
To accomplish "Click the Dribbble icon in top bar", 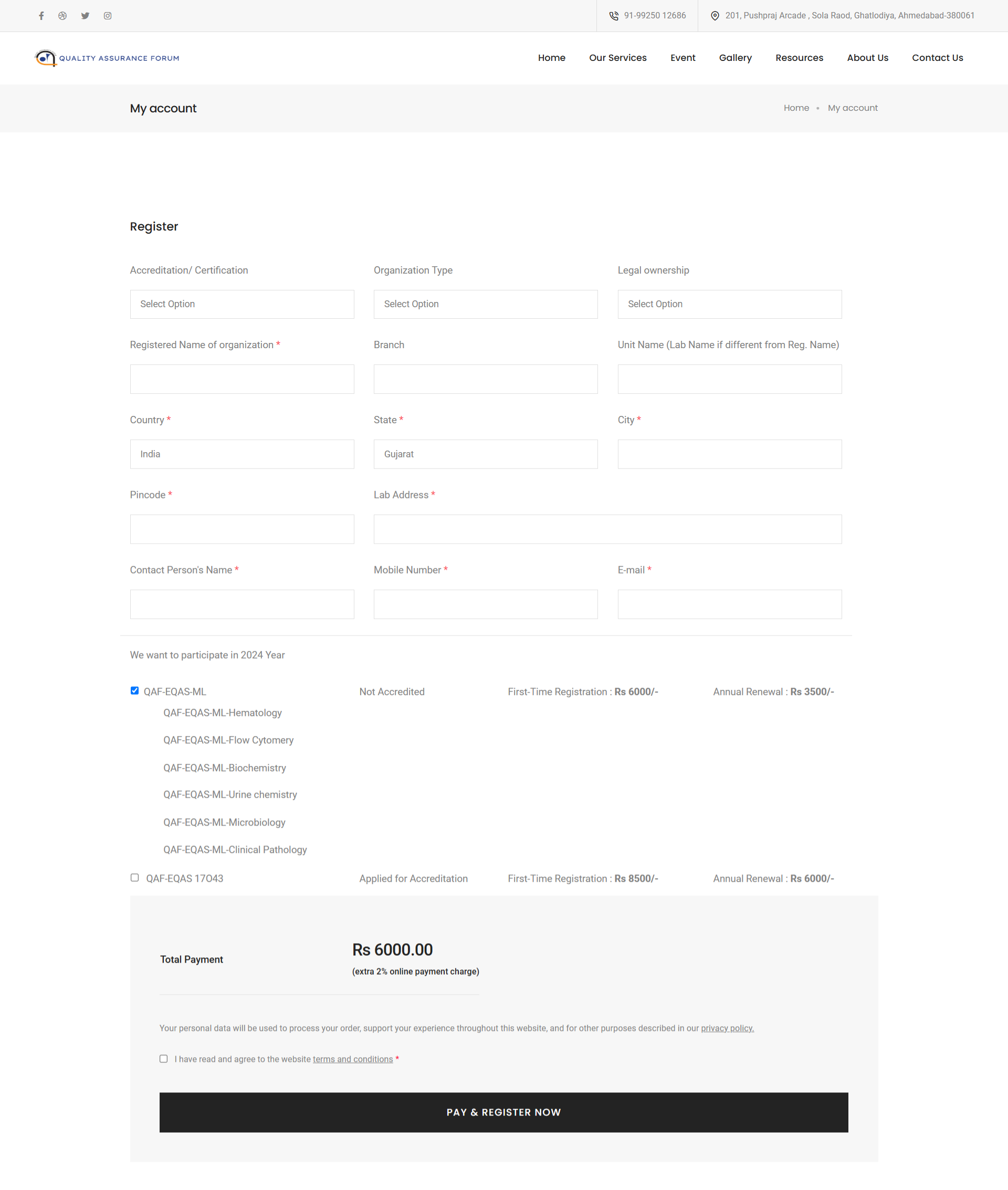I will point(63,16).
